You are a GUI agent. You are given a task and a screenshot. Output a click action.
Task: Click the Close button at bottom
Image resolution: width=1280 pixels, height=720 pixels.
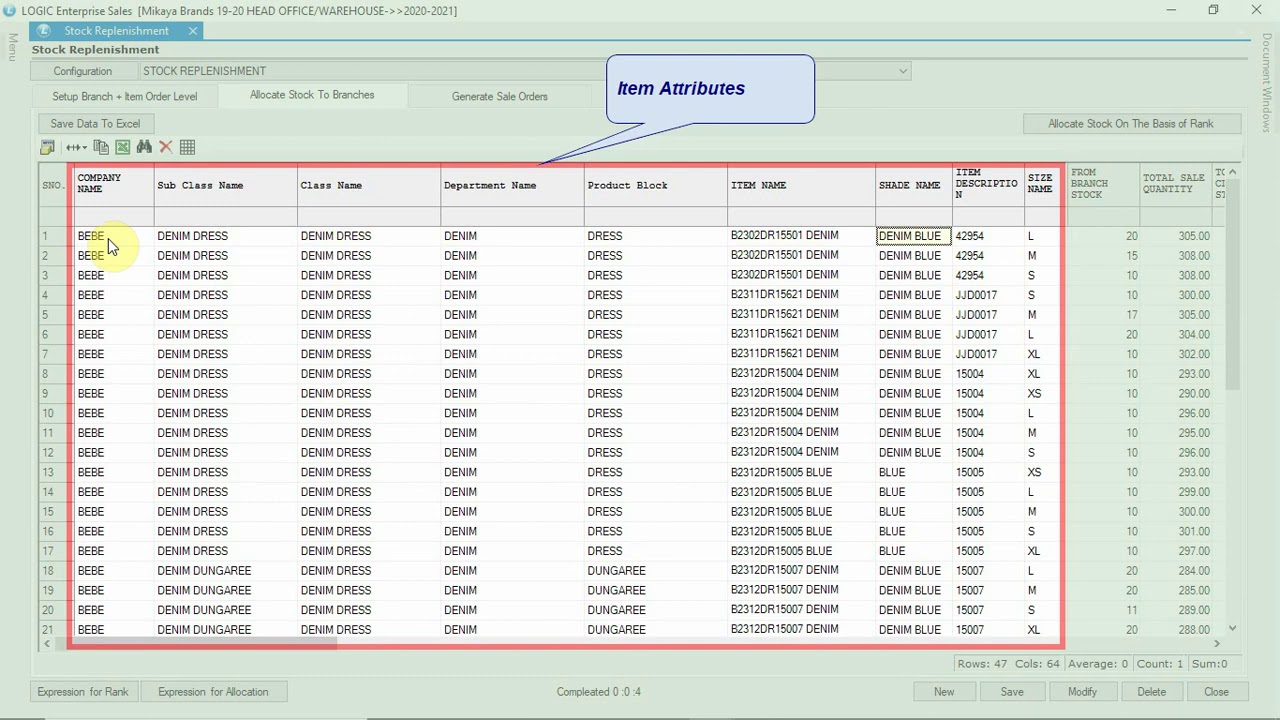tap(1216, 692)
